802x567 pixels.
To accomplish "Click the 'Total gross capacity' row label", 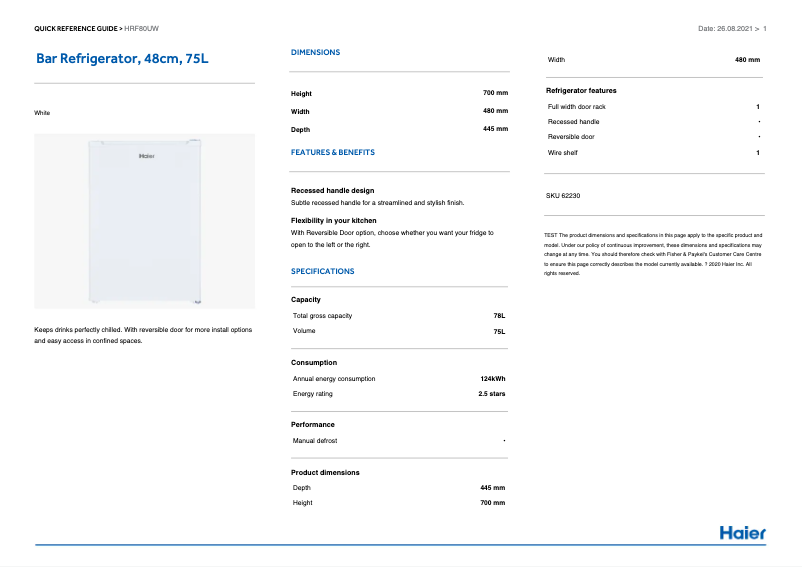I will [322, 316].
